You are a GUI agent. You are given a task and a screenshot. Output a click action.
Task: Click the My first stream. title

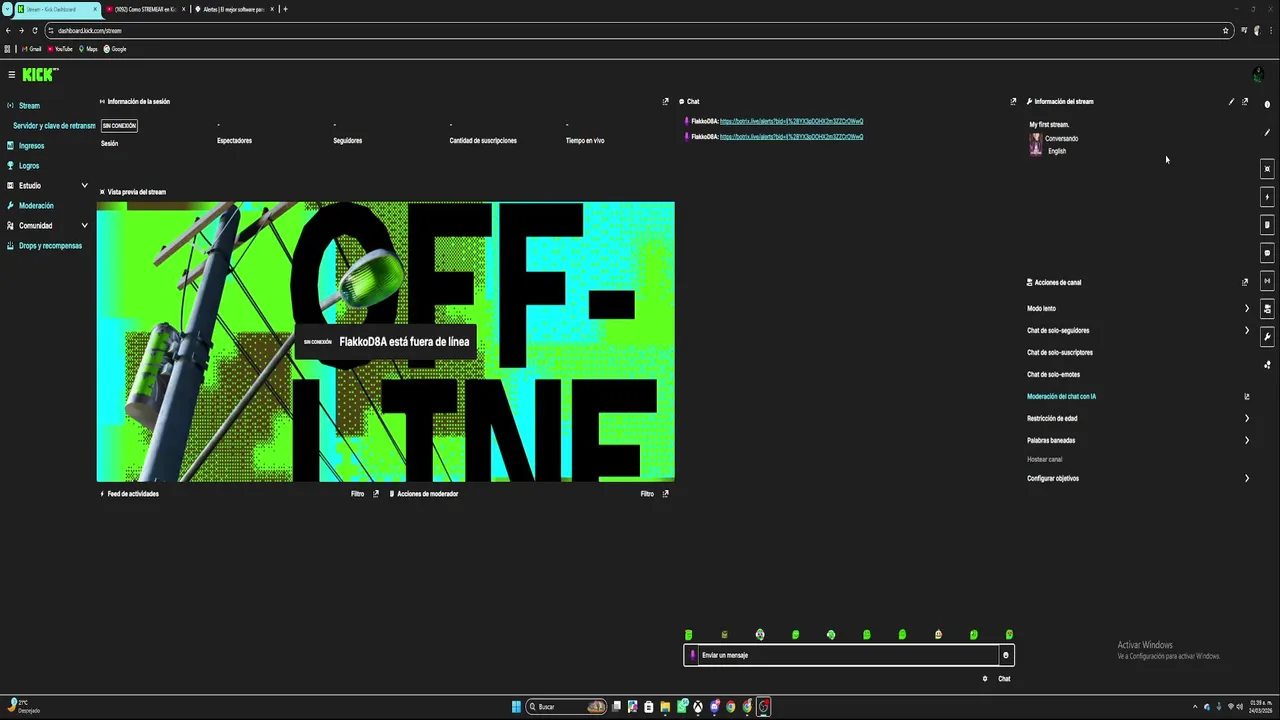coord(1049,125)
